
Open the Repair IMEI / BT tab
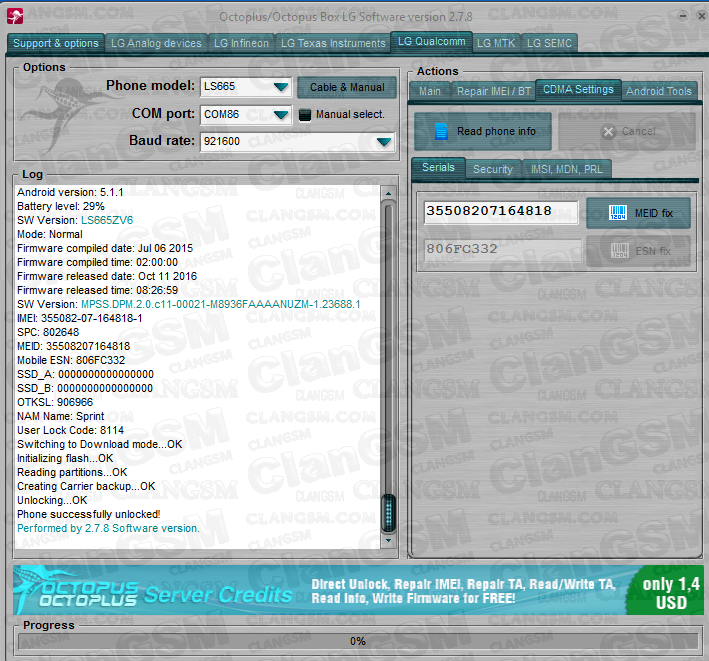coord(493,91)
